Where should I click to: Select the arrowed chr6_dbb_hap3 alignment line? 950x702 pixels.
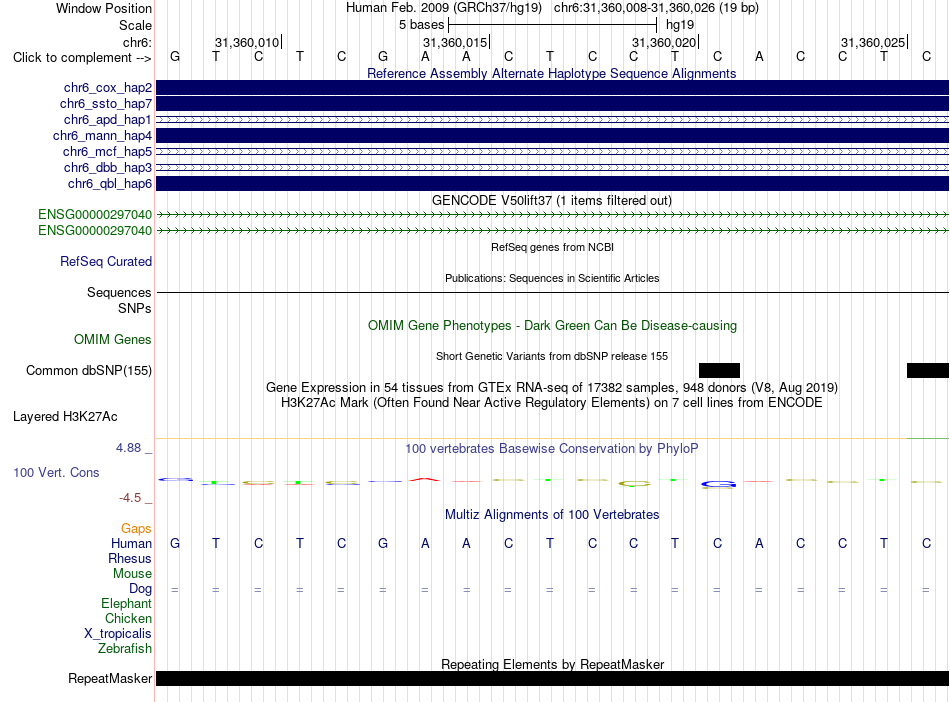click(553, 167)
